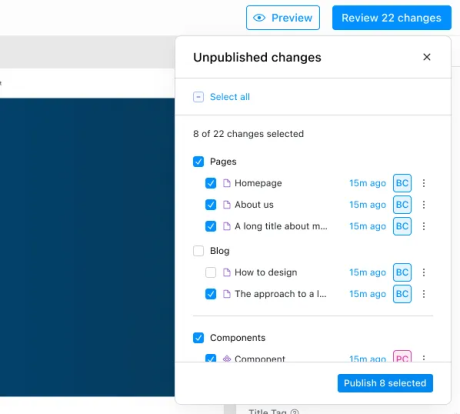Click the PC avatar on the Component row
460x414 pixels.
pyautogui.click(x=402, y=357)
